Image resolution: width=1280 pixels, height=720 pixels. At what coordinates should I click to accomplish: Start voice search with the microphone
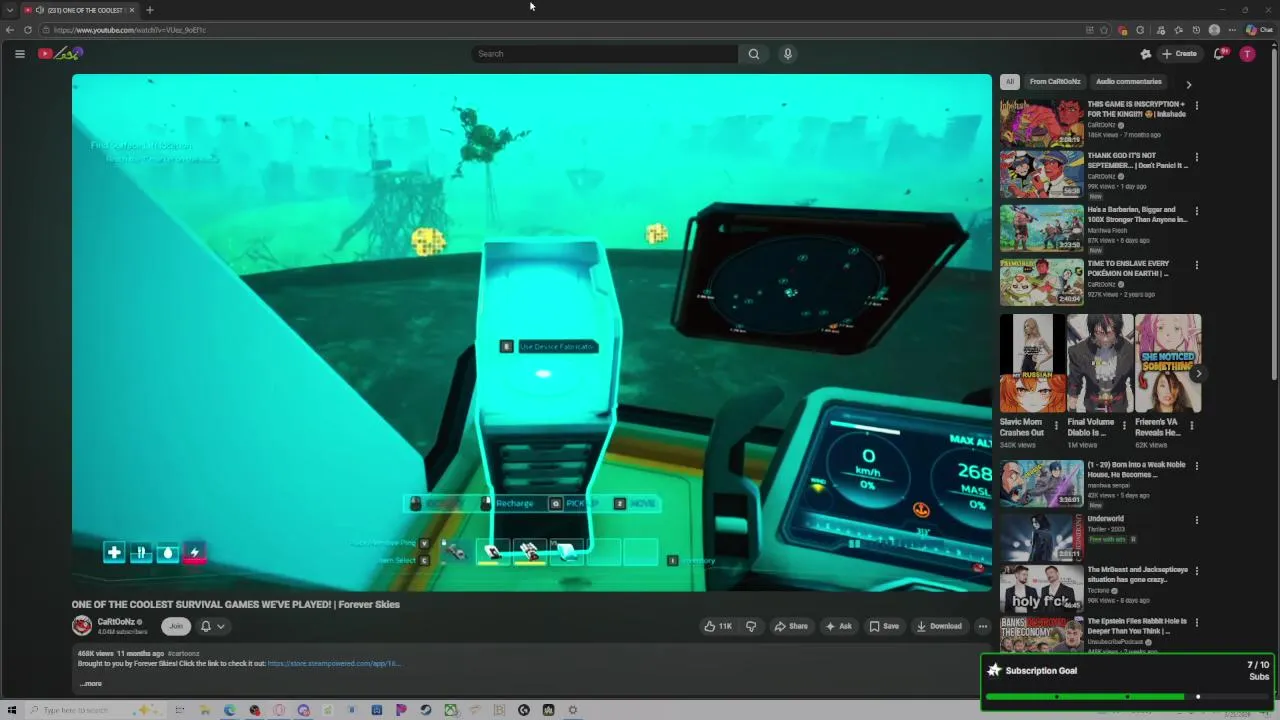click(788, 54)
